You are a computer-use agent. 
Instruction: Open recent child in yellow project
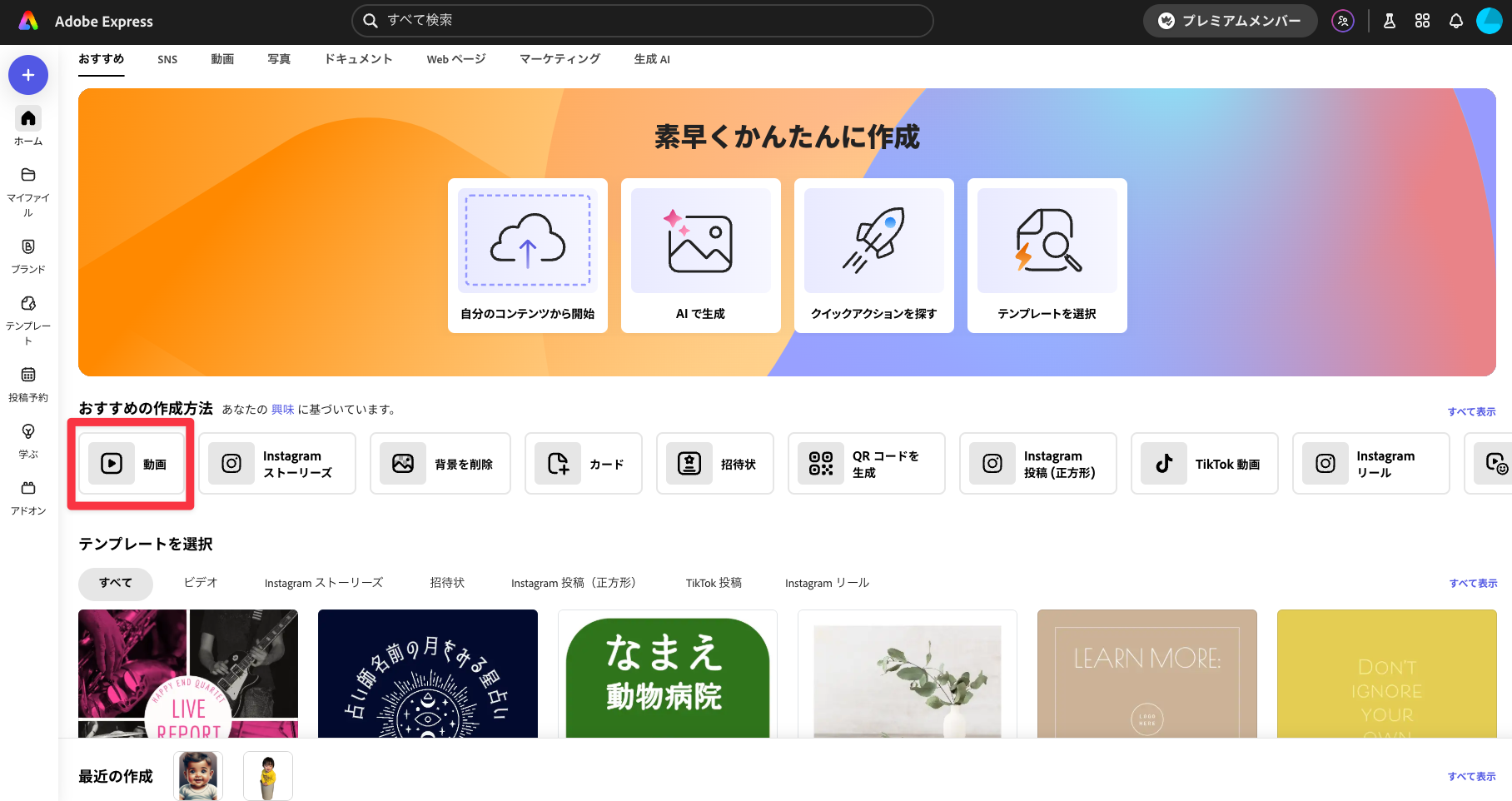268,776
